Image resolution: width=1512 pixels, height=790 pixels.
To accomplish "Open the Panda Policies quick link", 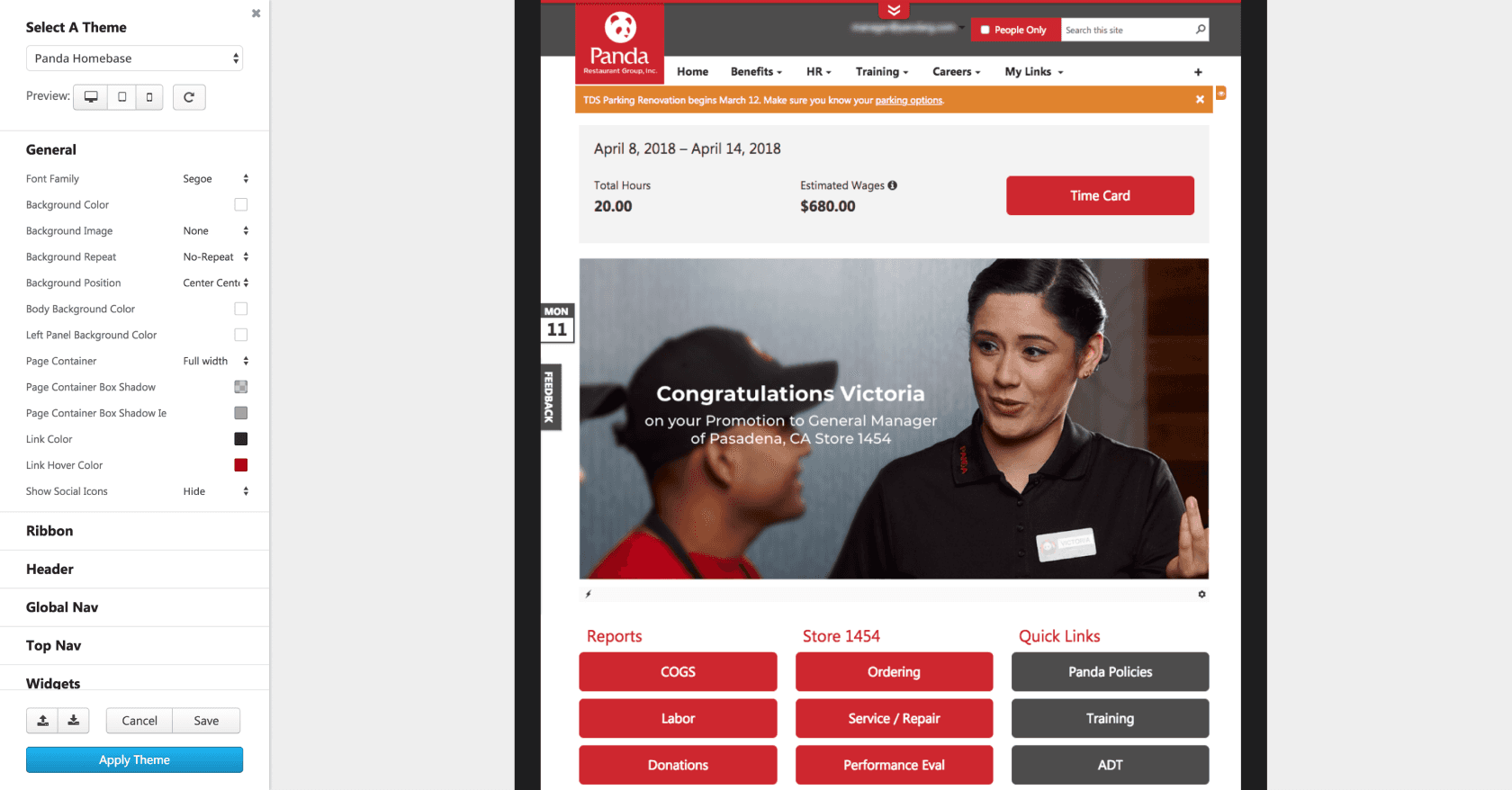I will coord(1110,672).
